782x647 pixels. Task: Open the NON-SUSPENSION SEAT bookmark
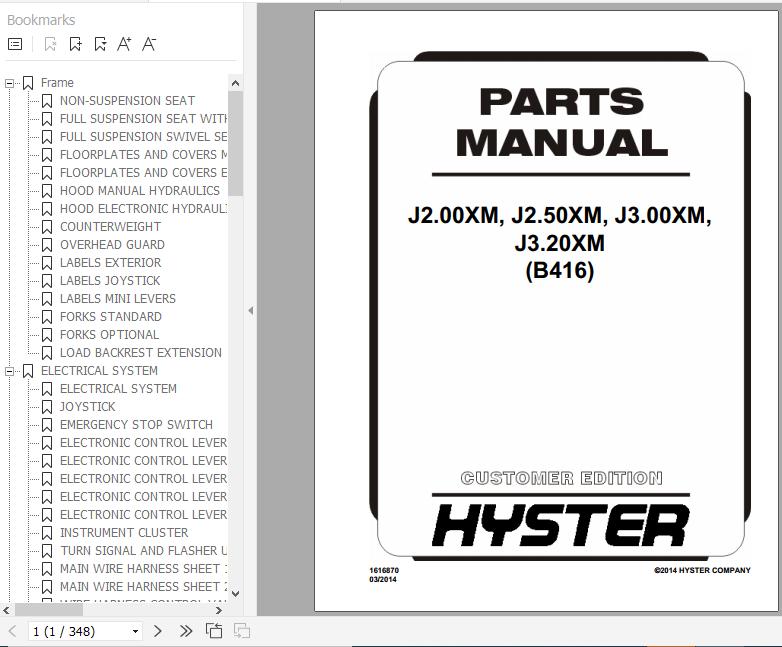127,101
